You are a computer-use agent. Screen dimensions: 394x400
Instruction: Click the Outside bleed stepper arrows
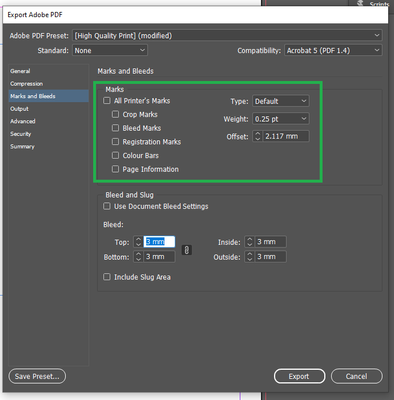click(249, 257)
